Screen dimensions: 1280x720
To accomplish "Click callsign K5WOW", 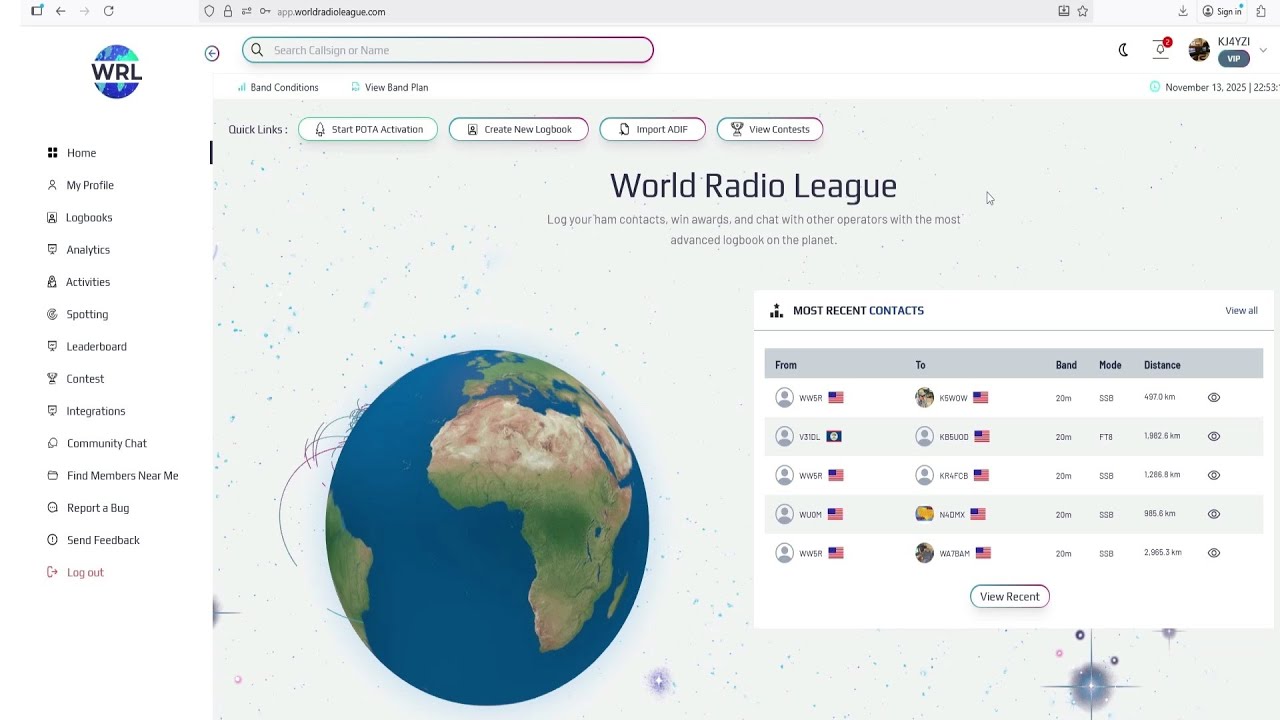I will tap(954, 398).
